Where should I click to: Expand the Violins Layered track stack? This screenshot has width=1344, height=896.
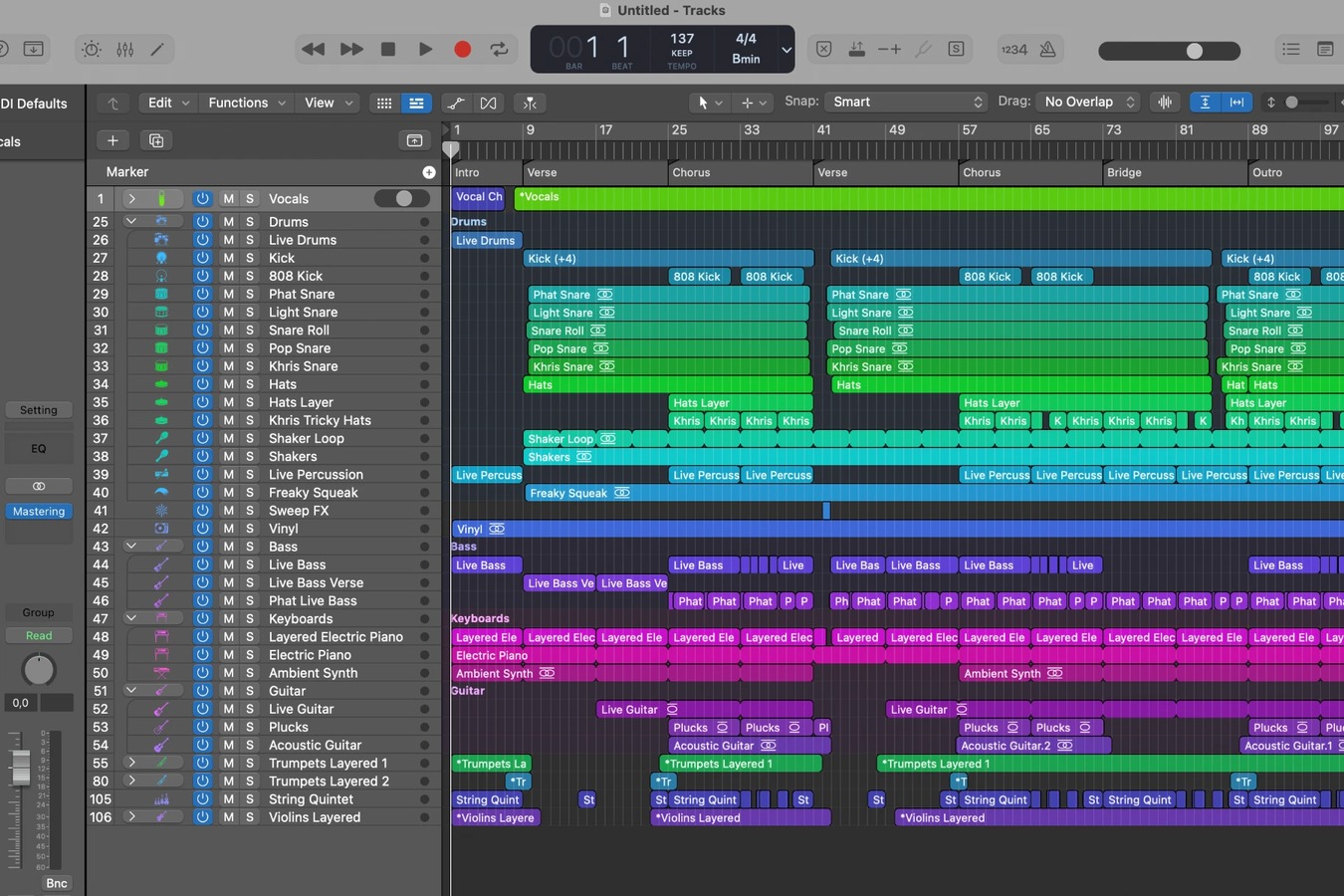(130, 816)
